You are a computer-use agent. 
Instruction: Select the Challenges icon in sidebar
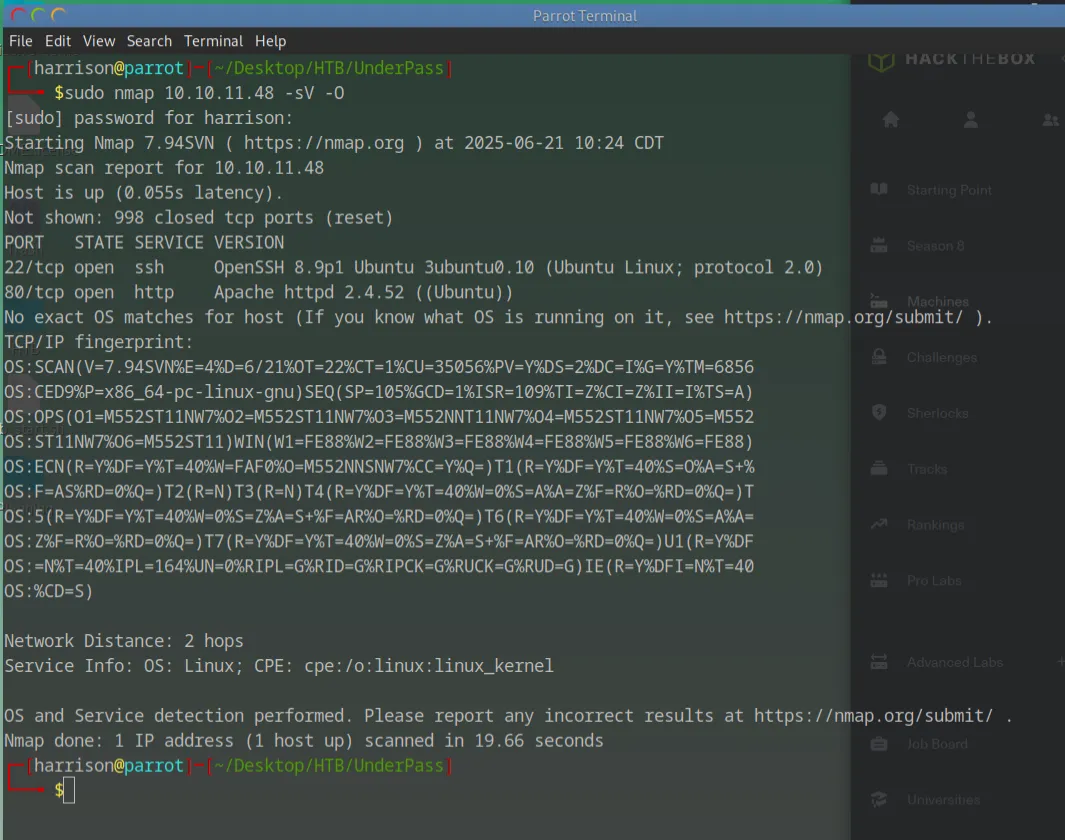879,357
